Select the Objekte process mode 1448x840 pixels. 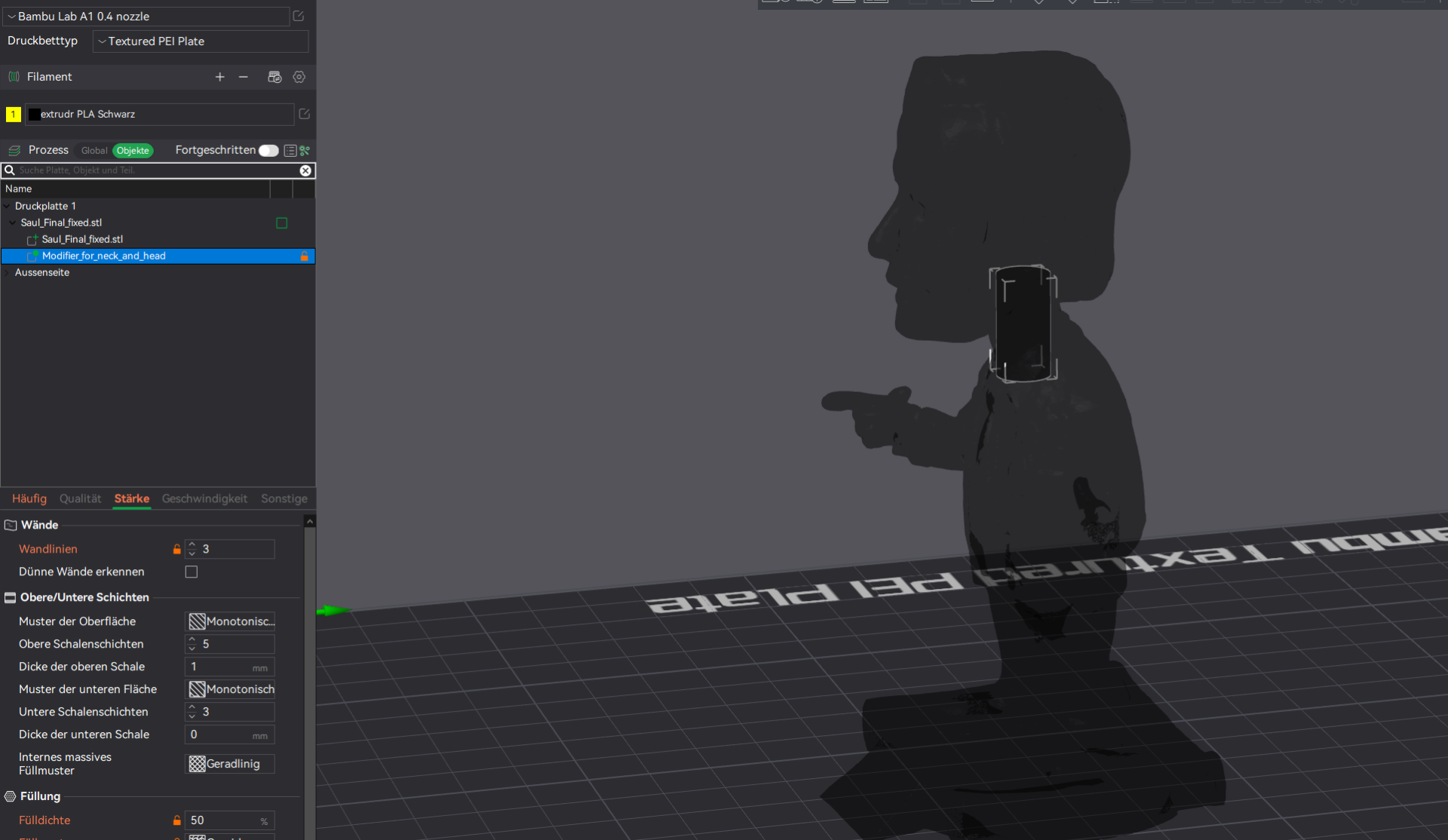point(133,151)
